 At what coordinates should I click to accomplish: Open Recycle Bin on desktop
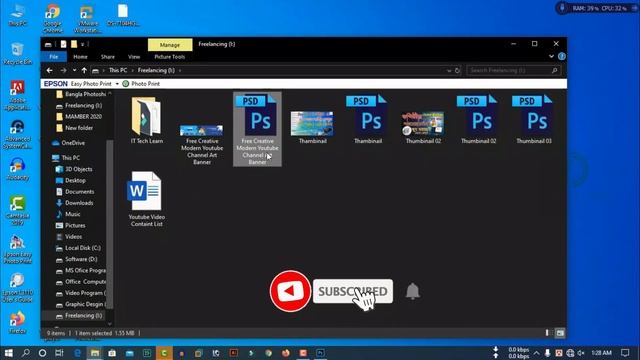pyautogui.click(x=17, y=53)
